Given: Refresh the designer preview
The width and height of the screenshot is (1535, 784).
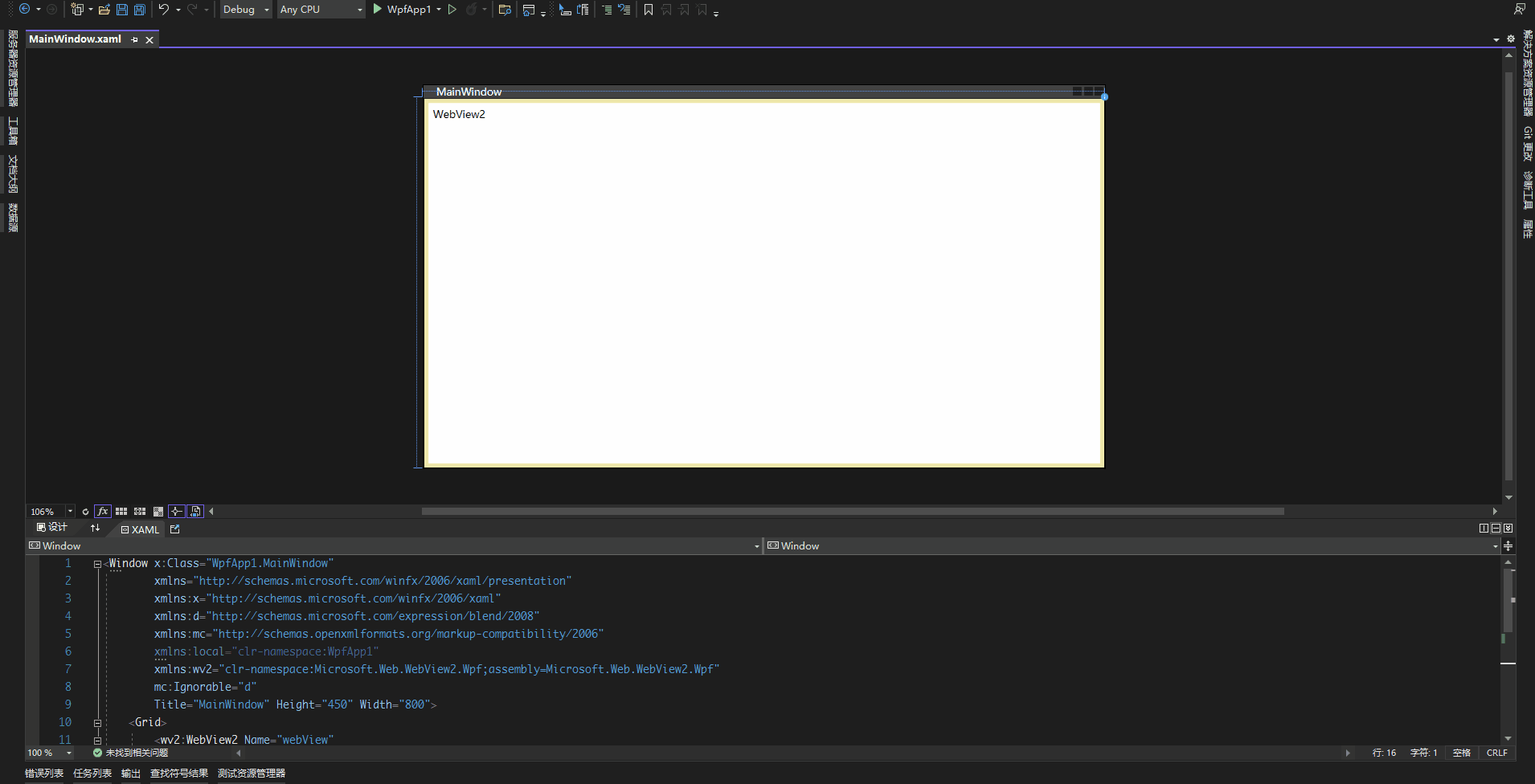Looking at the screenshot, I should 86,512.
